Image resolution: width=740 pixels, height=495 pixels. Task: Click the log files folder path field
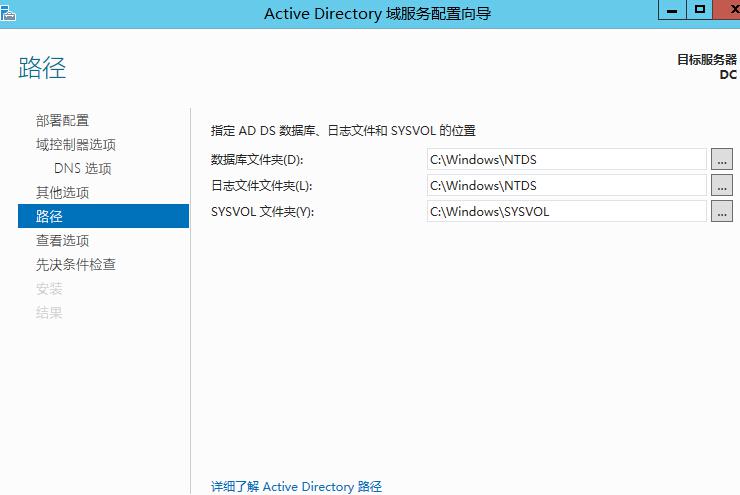(x=566, y=185)
